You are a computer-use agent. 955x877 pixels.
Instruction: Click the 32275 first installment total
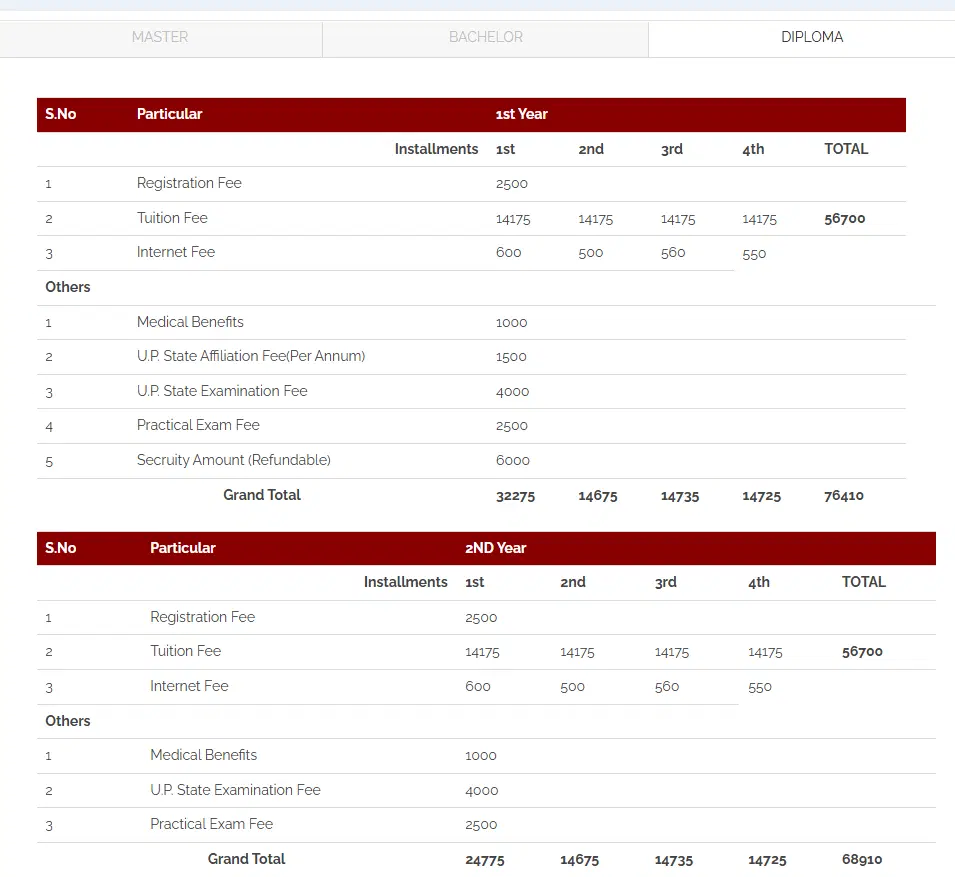(x=515, y=496)
